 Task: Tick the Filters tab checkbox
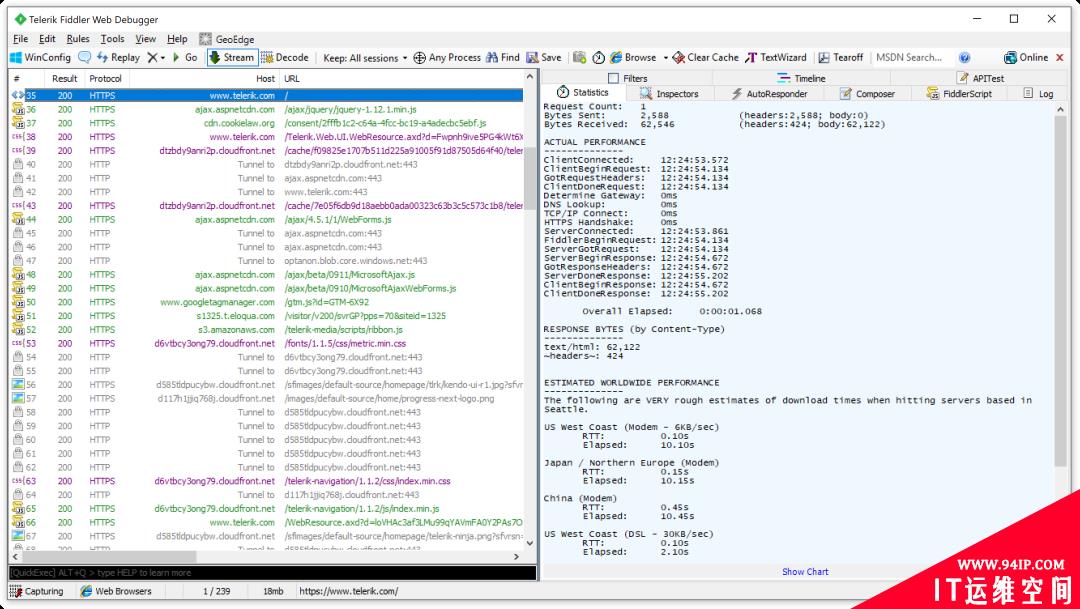point(613,79)
